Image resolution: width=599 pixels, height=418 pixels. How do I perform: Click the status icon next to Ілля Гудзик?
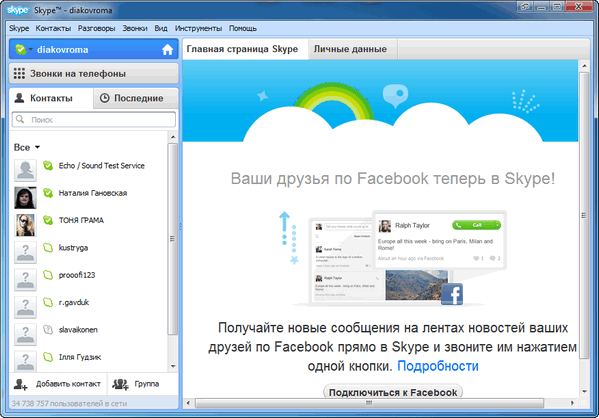coord(48,357)
